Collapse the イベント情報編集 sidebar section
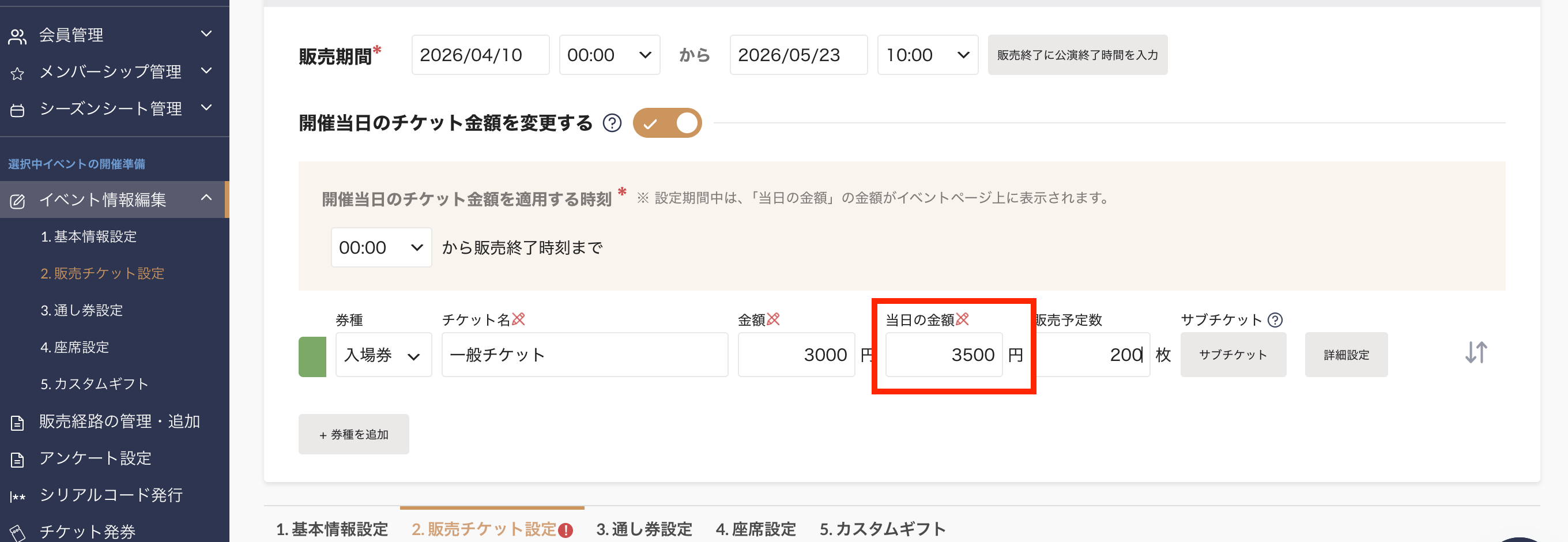The width and height of the screenshot is (1568, 542). coord(206,198)
